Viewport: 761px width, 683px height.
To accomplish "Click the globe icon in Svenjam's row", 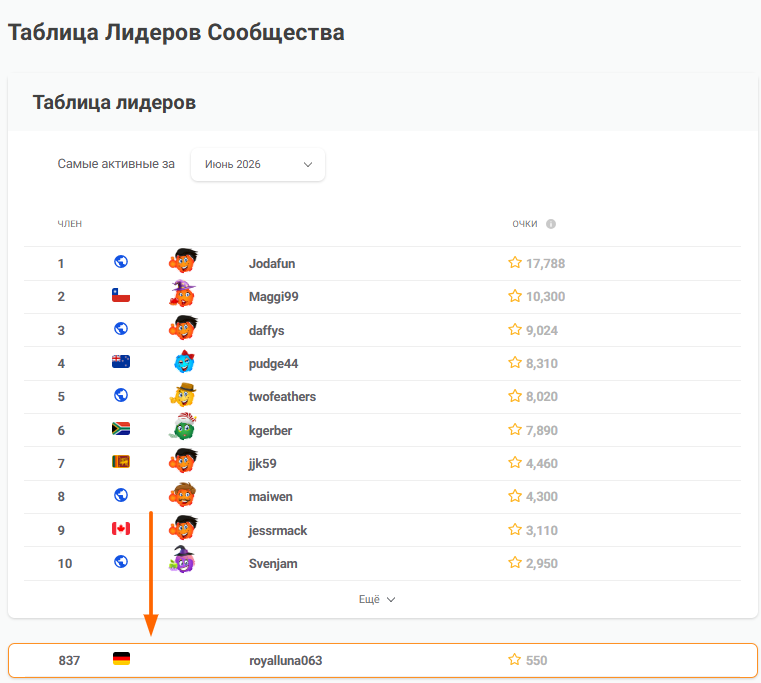I will pos(121,562).
